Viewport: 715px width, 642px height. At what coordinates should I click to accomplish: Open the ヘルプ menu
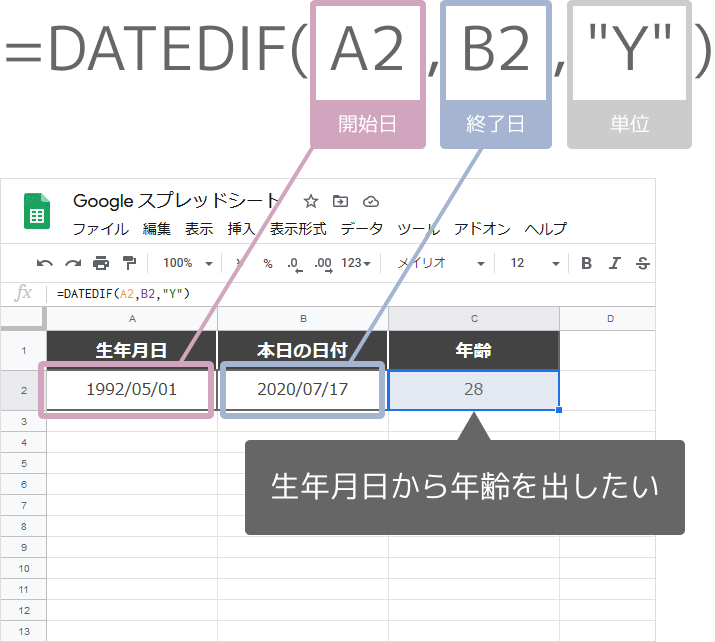pyautogui.click(x=545, y=228)
